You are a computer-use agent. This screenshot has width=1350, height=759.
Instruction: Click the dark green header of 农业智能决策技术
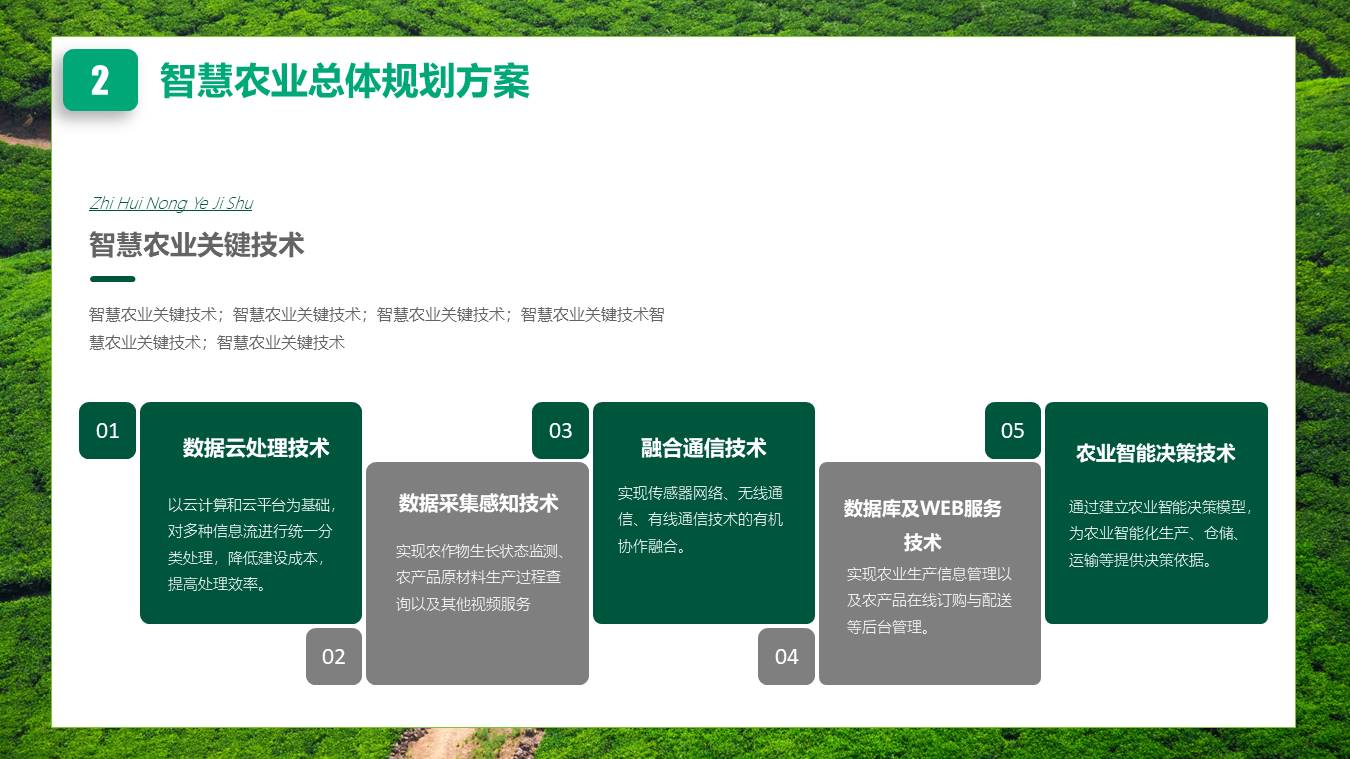1156,453
